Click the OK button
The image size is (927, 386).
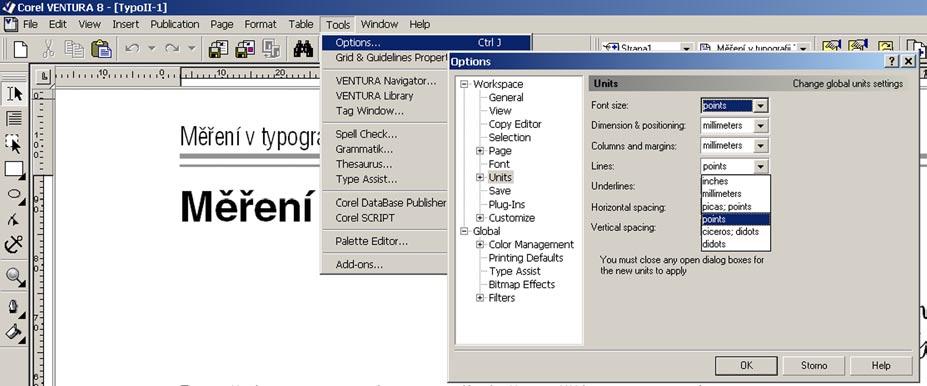coord(746,365)
